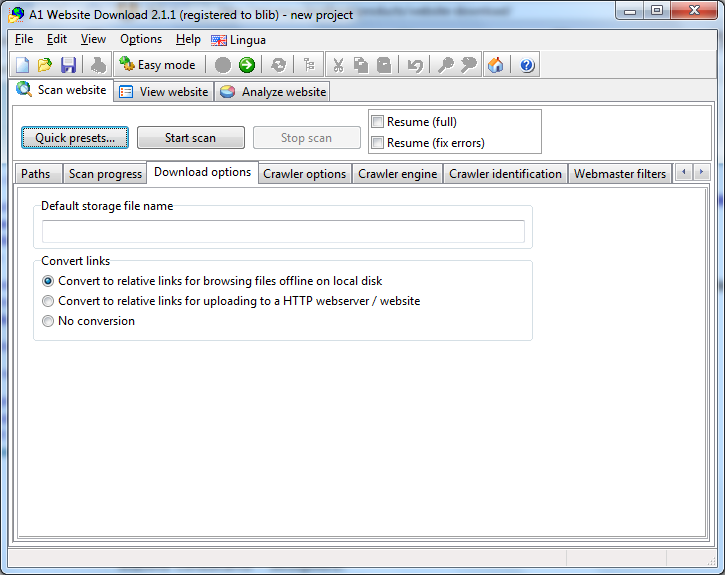The width and height of the screenshot is (725, 575).
Task: Open the Webmaster filters tab
Action: coord(620,174)
